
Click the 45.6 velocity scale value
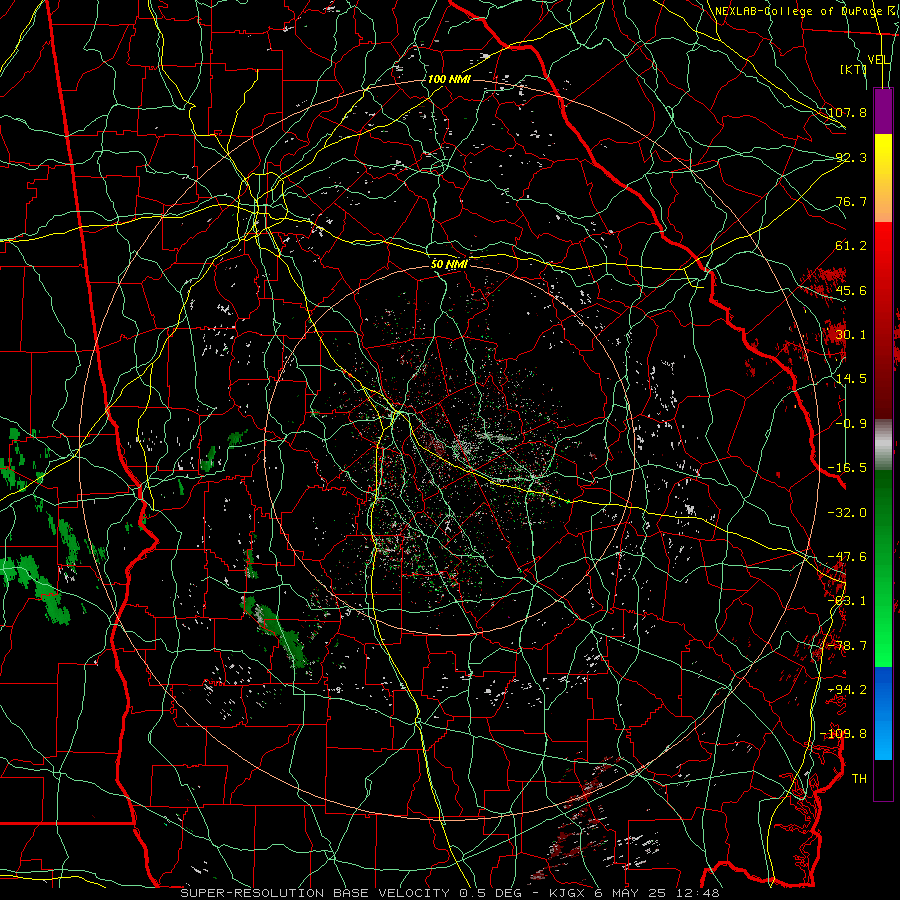point(851,290)
